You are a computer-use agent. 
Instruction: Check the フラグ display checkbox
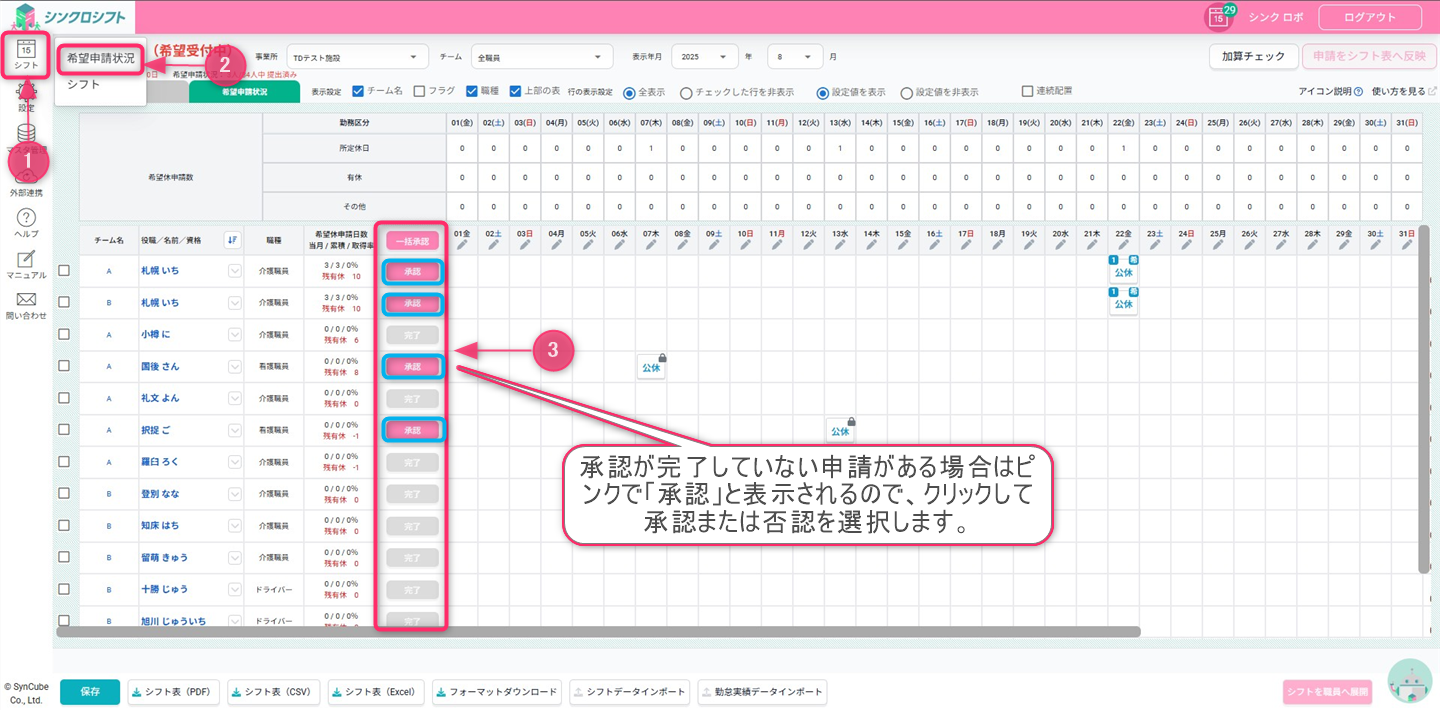point(419,91)
